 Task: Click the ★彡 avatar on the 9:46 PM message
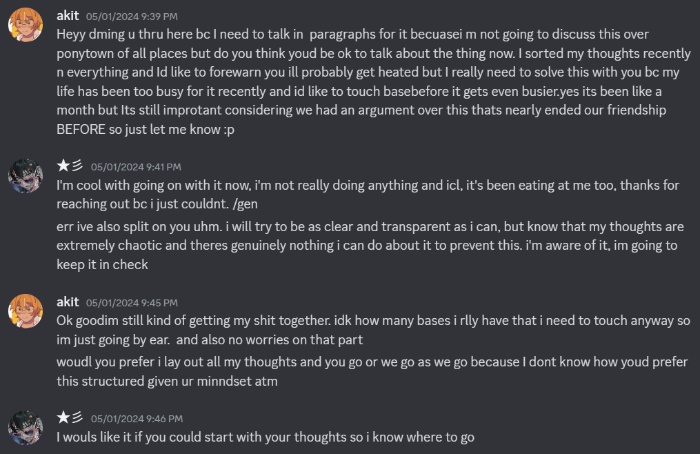(x=25, y=426)
